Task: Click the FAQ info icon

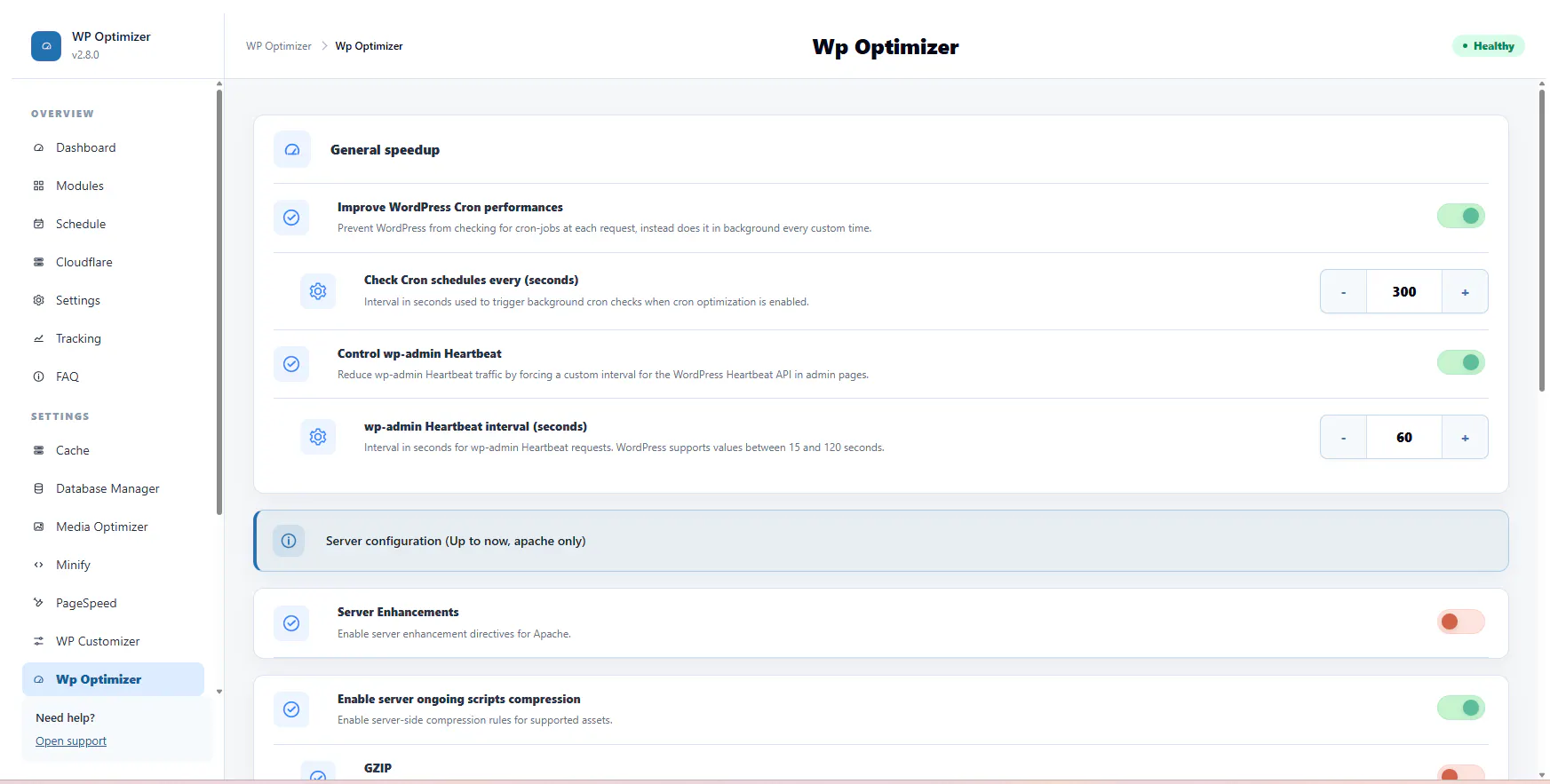Action: (x=38, y=377)
